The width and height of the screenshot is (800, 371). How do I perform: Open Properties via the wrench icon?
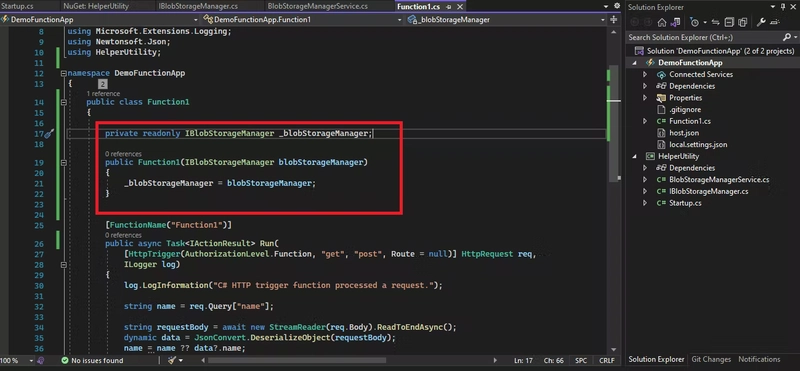(761, 22)
